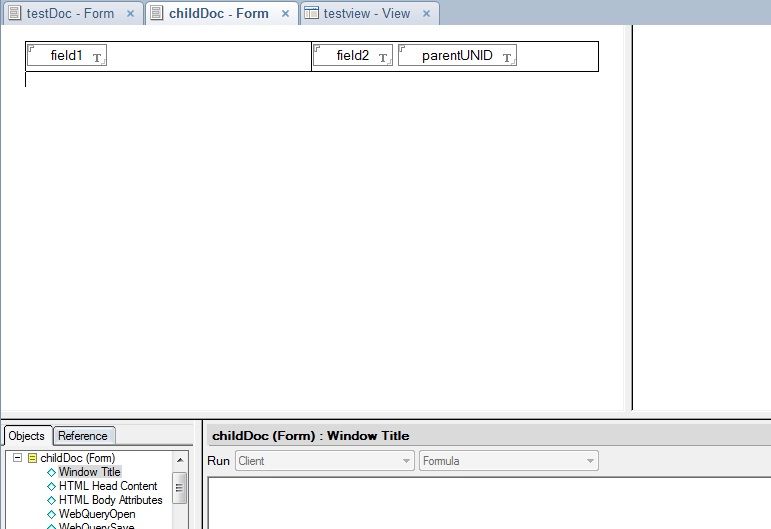
Task: Click the text type icon in field2
Action: pos(383,58)
